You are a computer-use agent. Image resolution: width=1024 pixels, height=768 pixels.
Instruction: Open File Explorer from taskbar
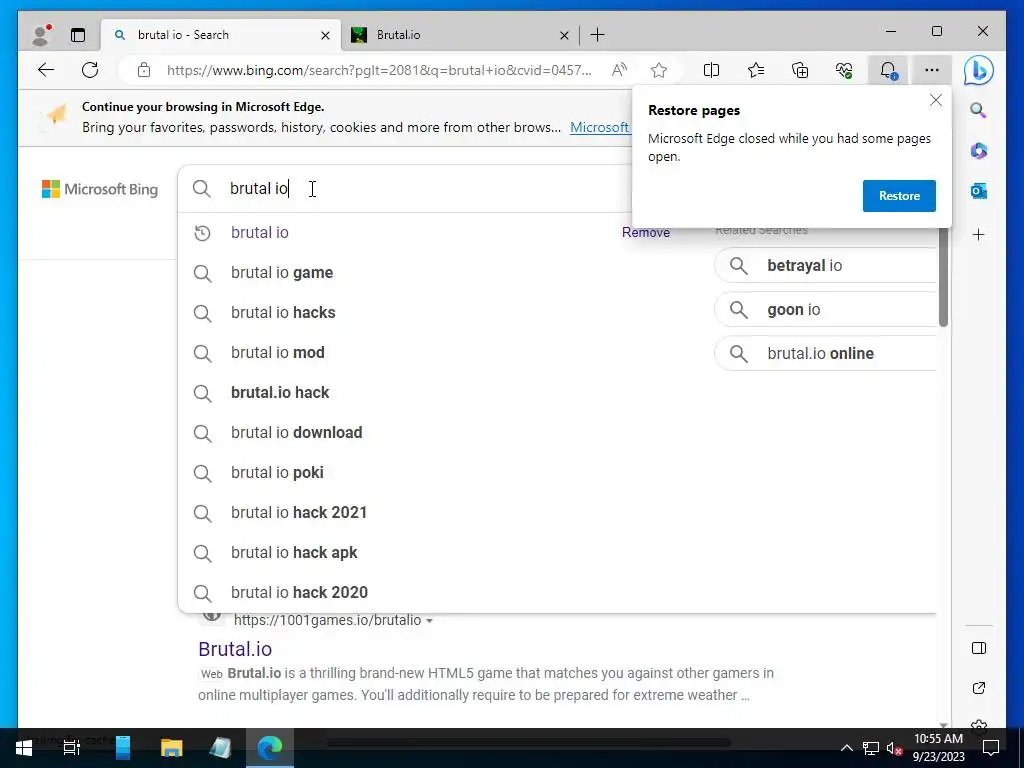pyautogui.click(x=171, y=748)
